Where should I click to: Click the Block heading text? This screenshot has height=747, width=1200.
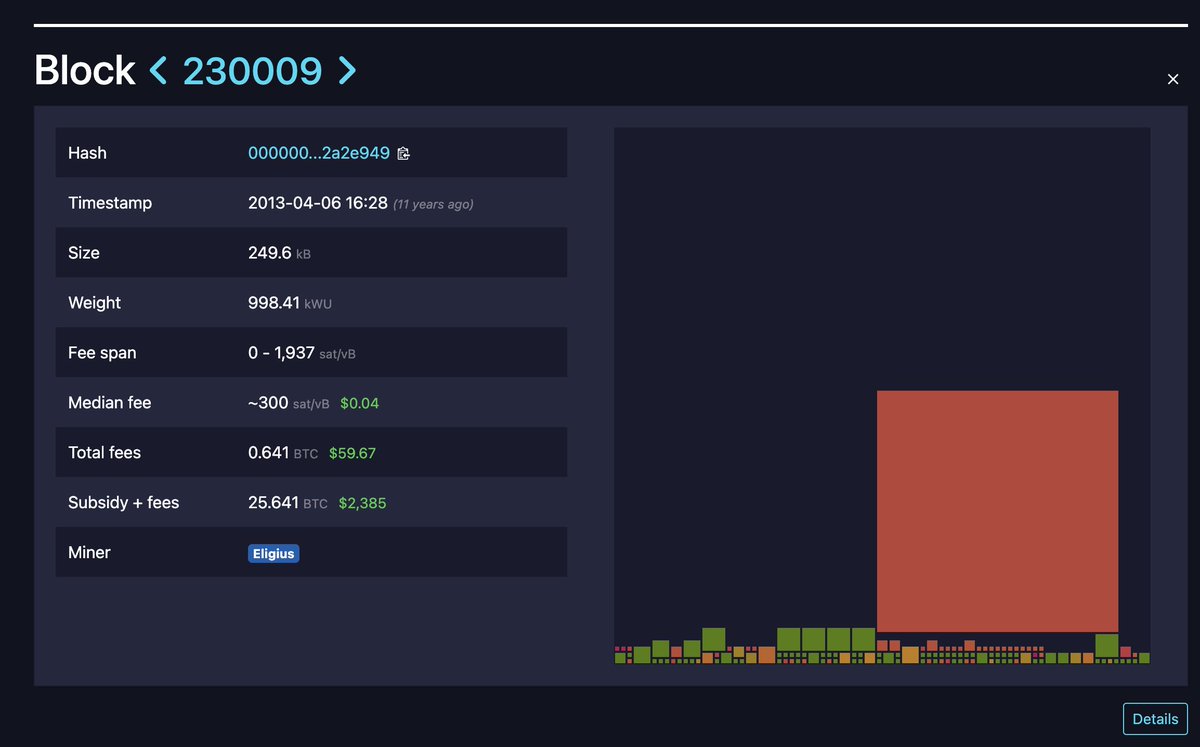tap(85, 70)
